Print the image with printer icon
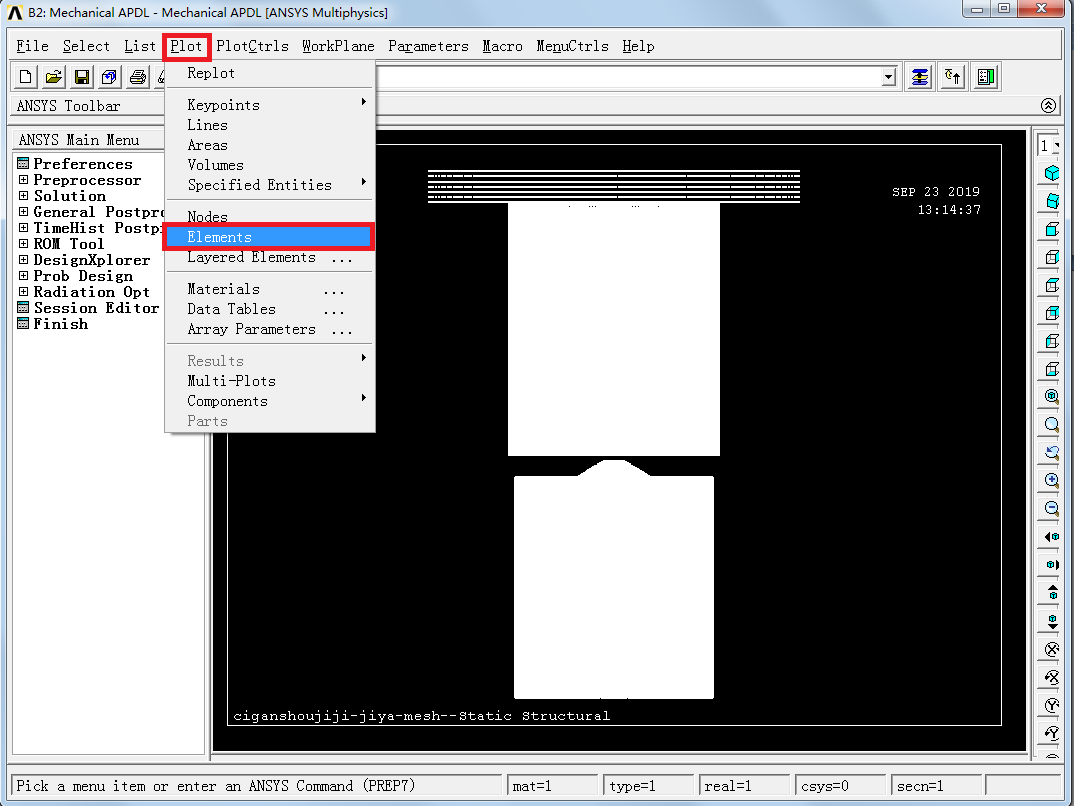Image resolution: width=1074 pixels, height=806 pixels. tap(137, 77)
